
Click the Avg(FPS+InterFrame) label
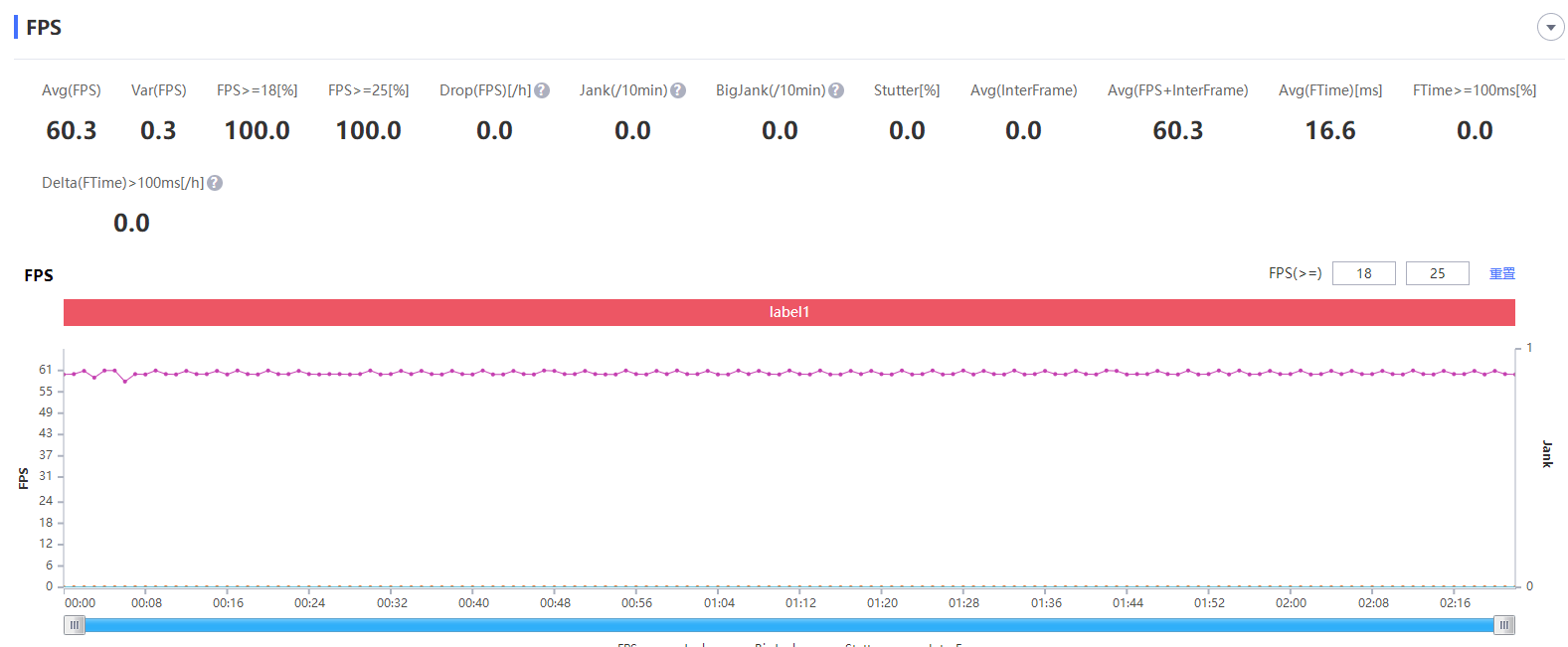[1178, 90]
